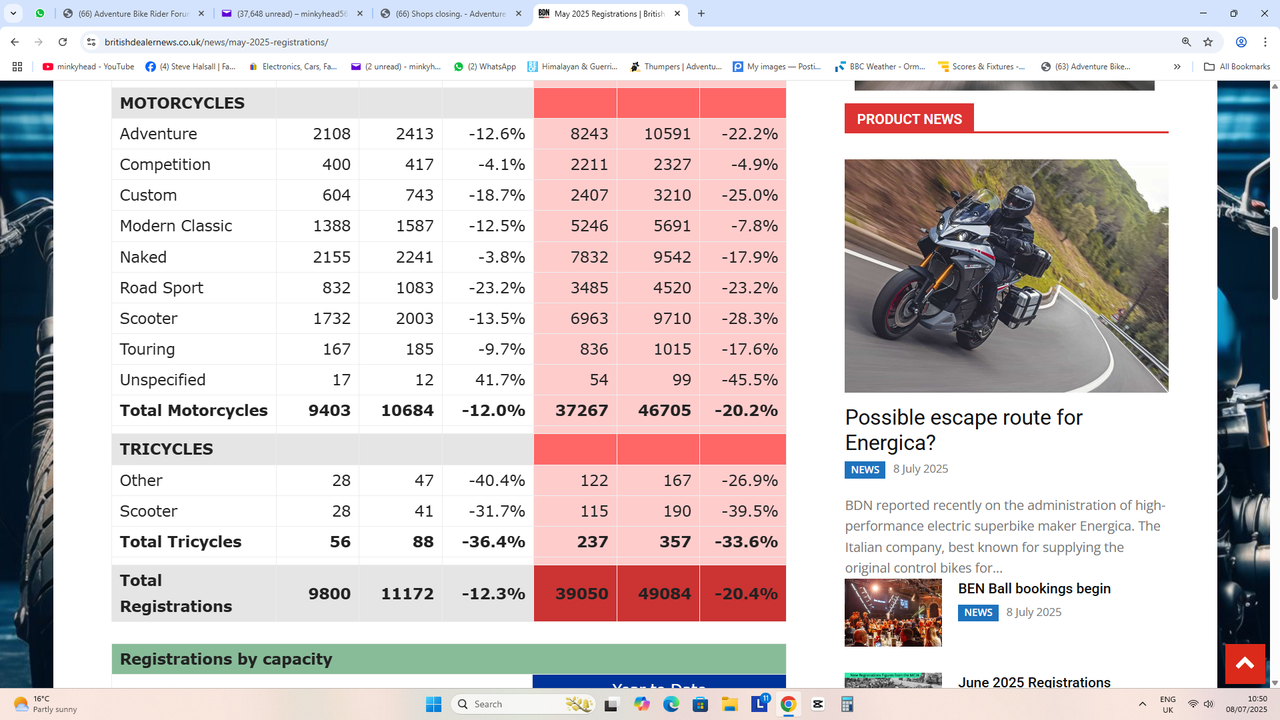The image size is (1280, 720).
Task: Open the Windows Start menu
Action: click(x=433, y=704)
